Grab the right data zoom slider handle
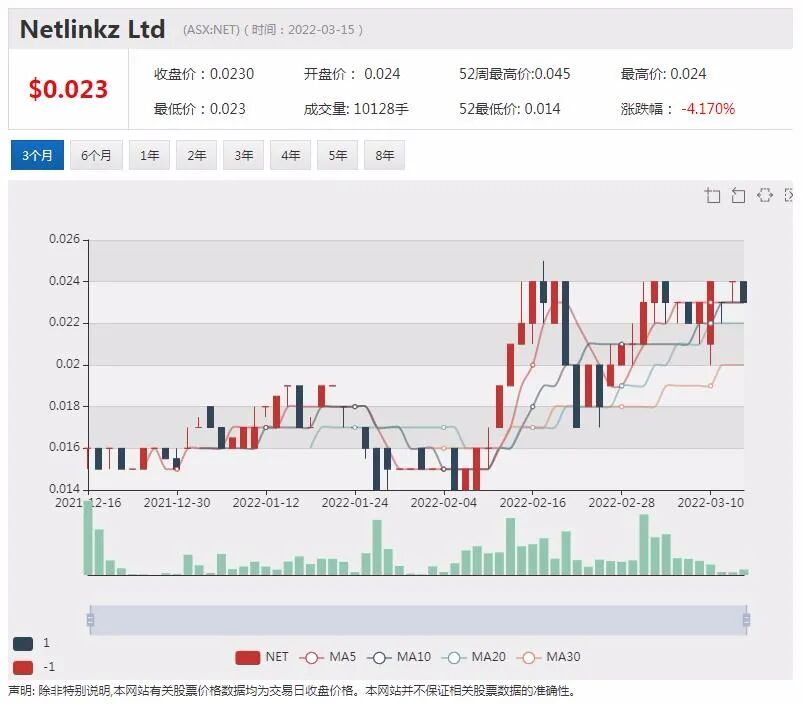802x705 pixels. point(746,620)
